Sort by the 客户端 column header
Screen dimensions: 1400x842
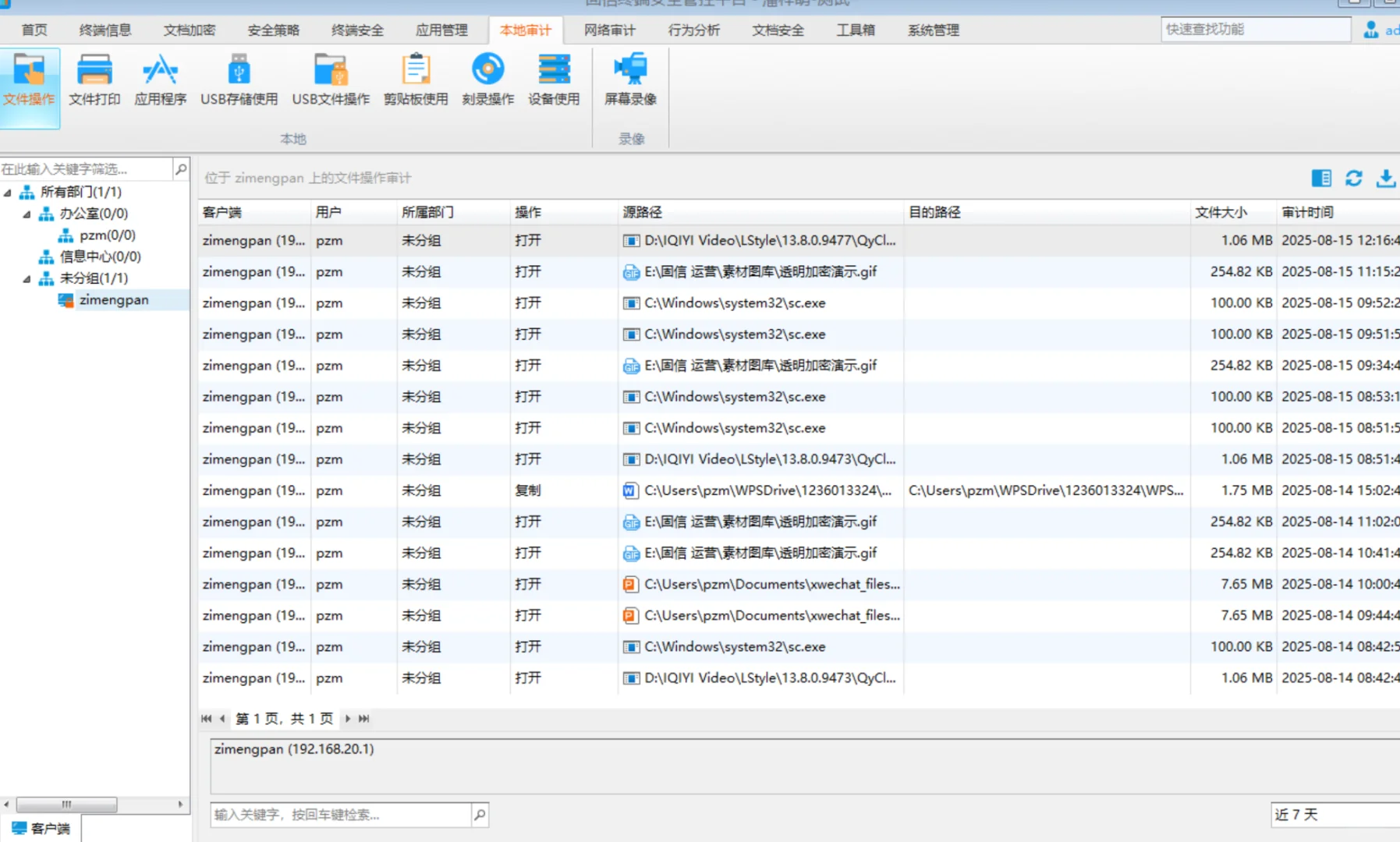pyautogui.click(x=255, y=212)
